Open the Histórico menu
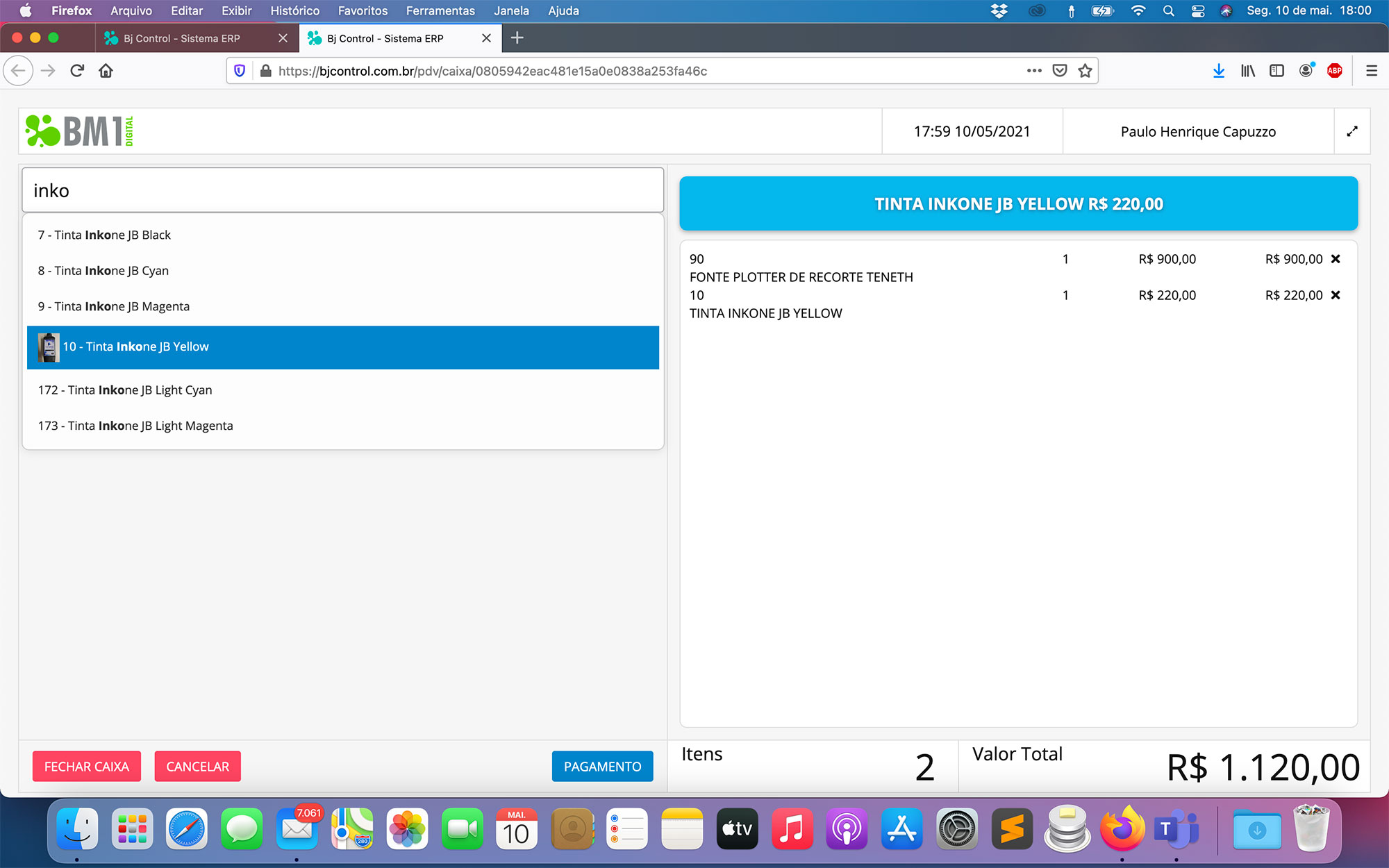This screenshot has width=1389, height=868. pos(294,10)
